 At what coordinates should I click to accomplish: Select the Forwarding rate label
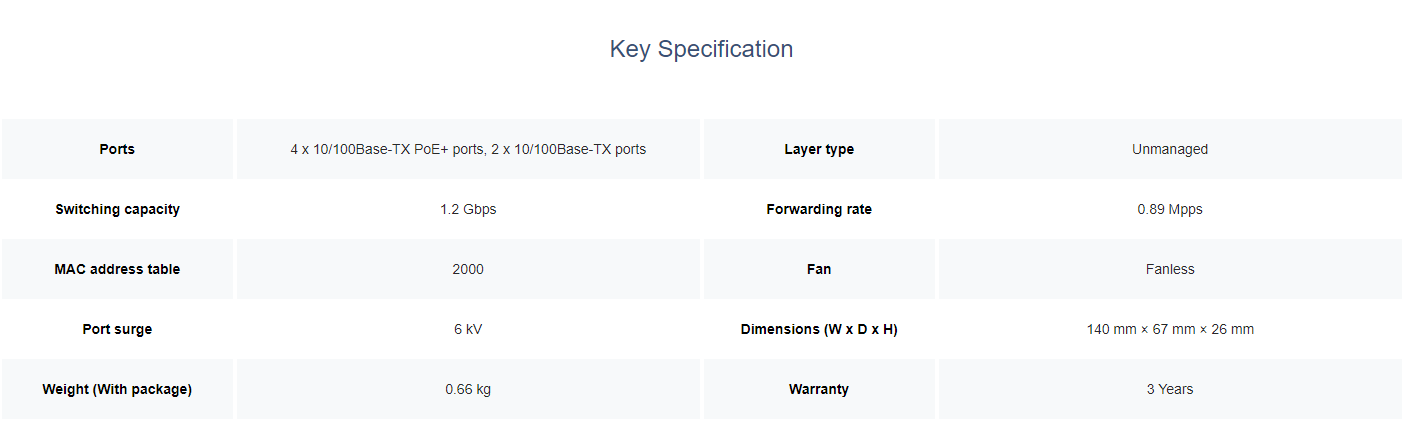click(819, 209)
